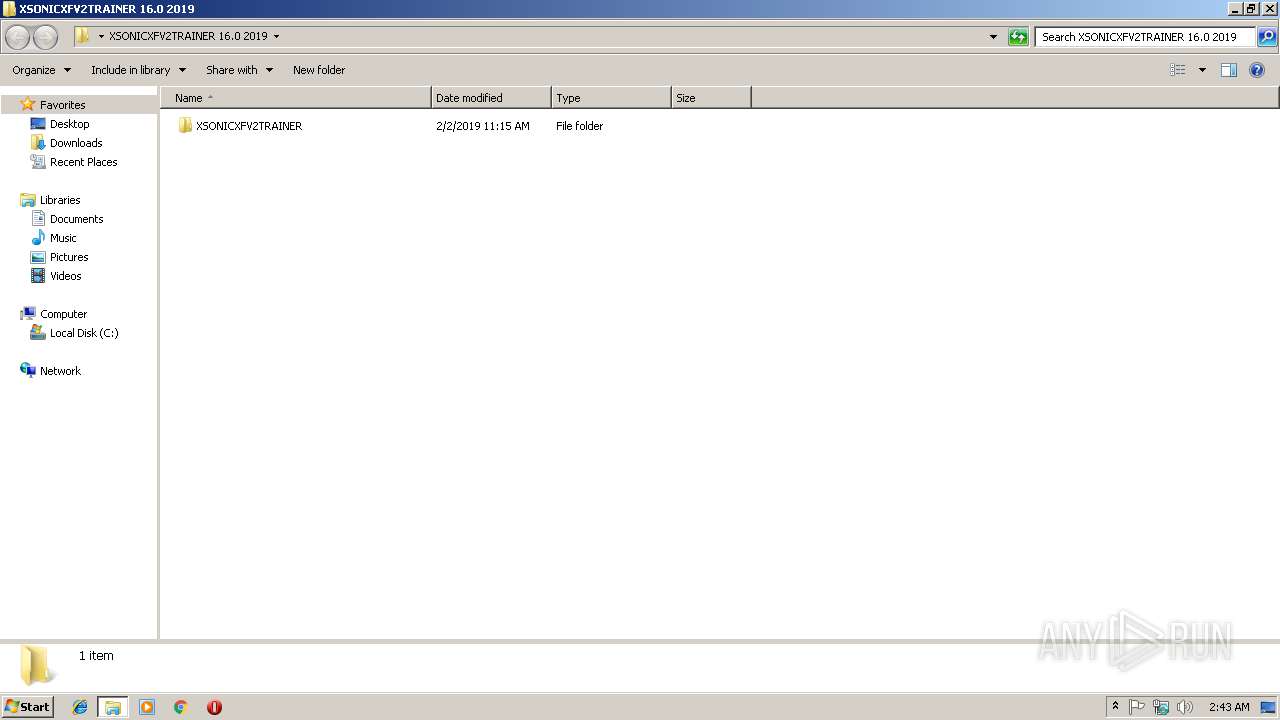Open Recent Places

[x=83, y=162]
